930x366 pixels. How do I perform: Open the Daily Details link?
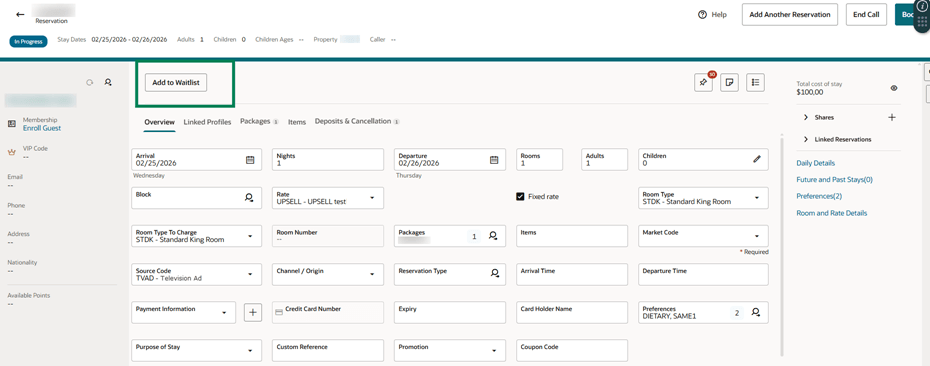tap(816, 163)
